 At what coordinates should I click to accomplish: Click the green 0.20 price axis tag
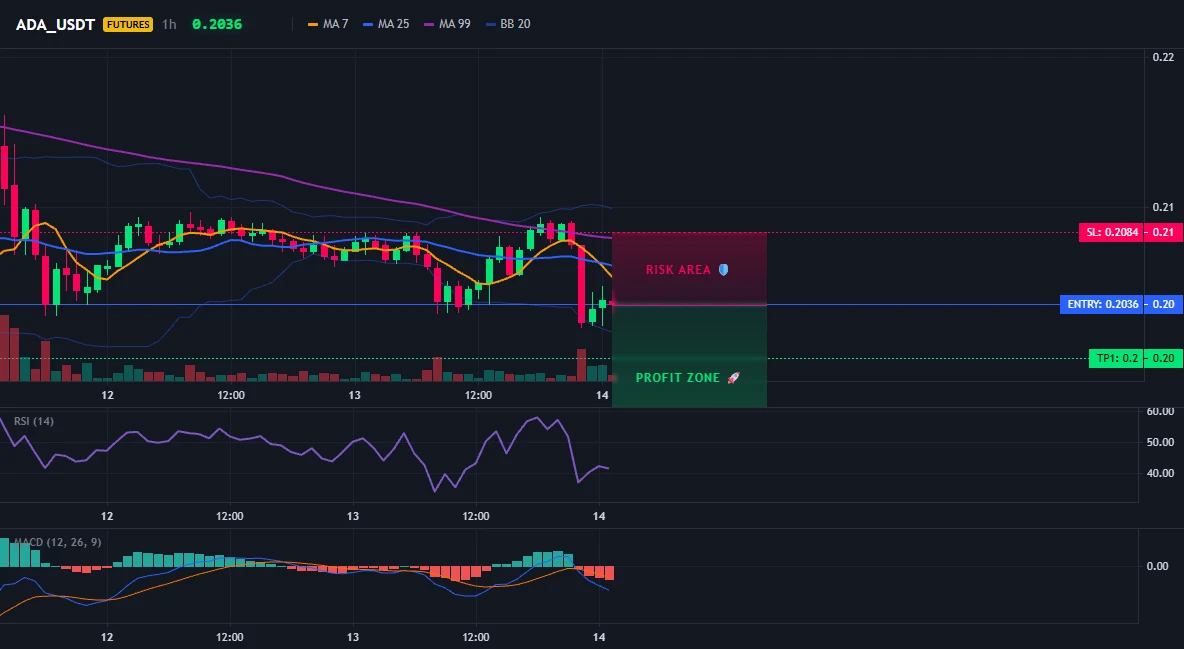pos(1164,359)
